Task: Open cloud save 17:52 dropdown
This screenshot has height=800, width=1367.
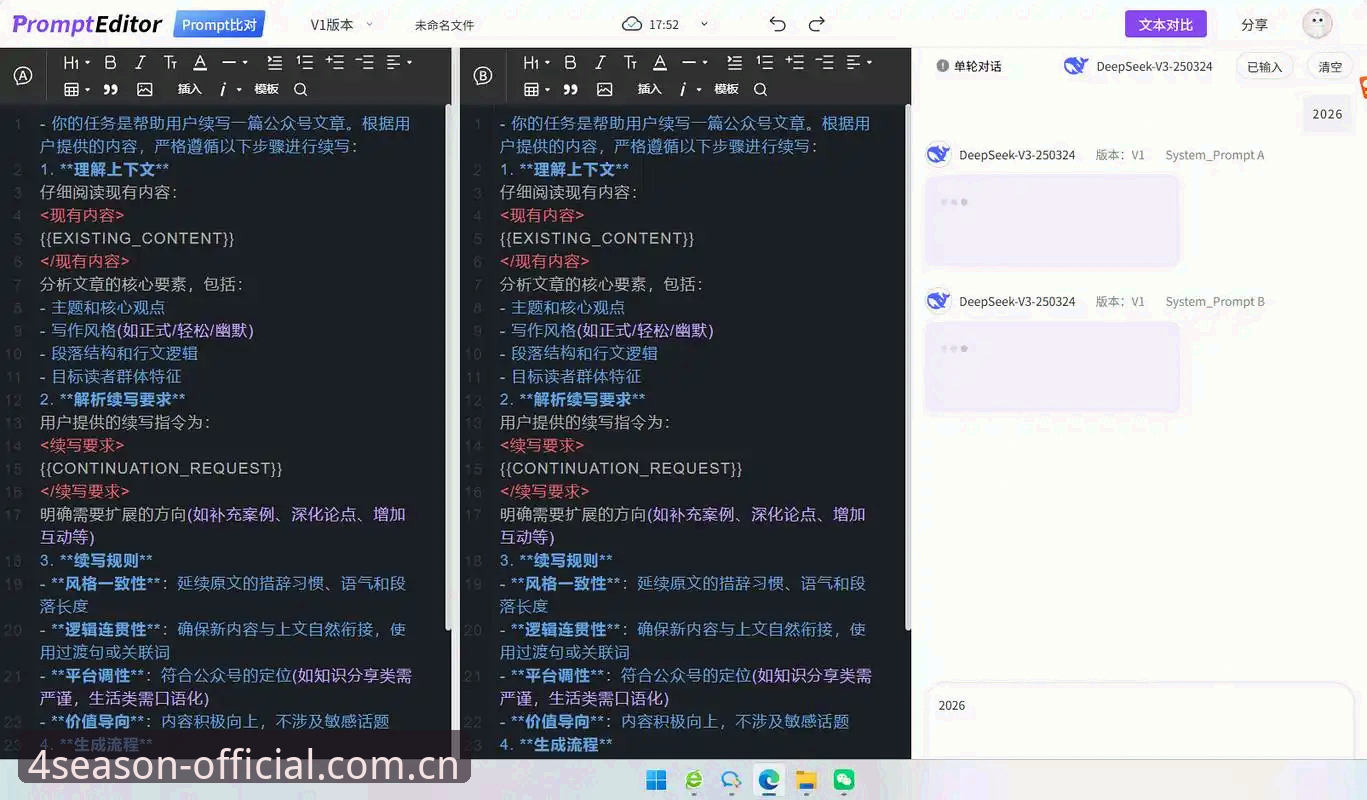Action: pos(665,24)
